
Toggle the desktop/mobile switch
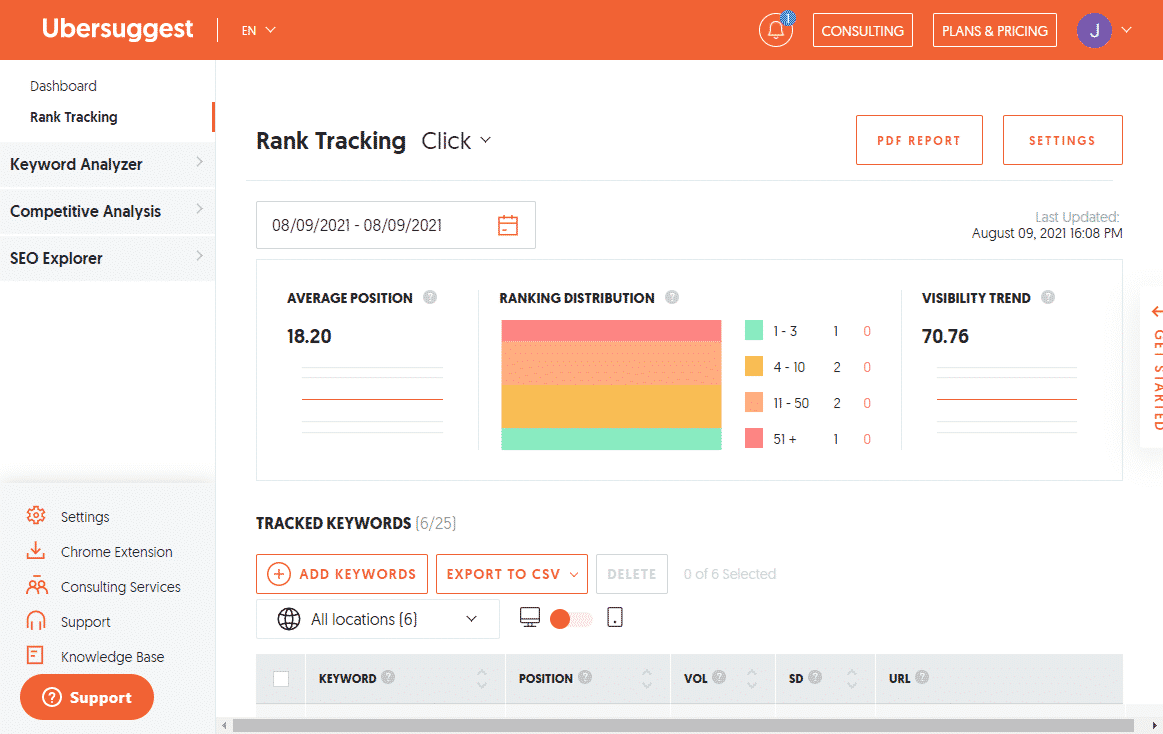coord(571,619)
